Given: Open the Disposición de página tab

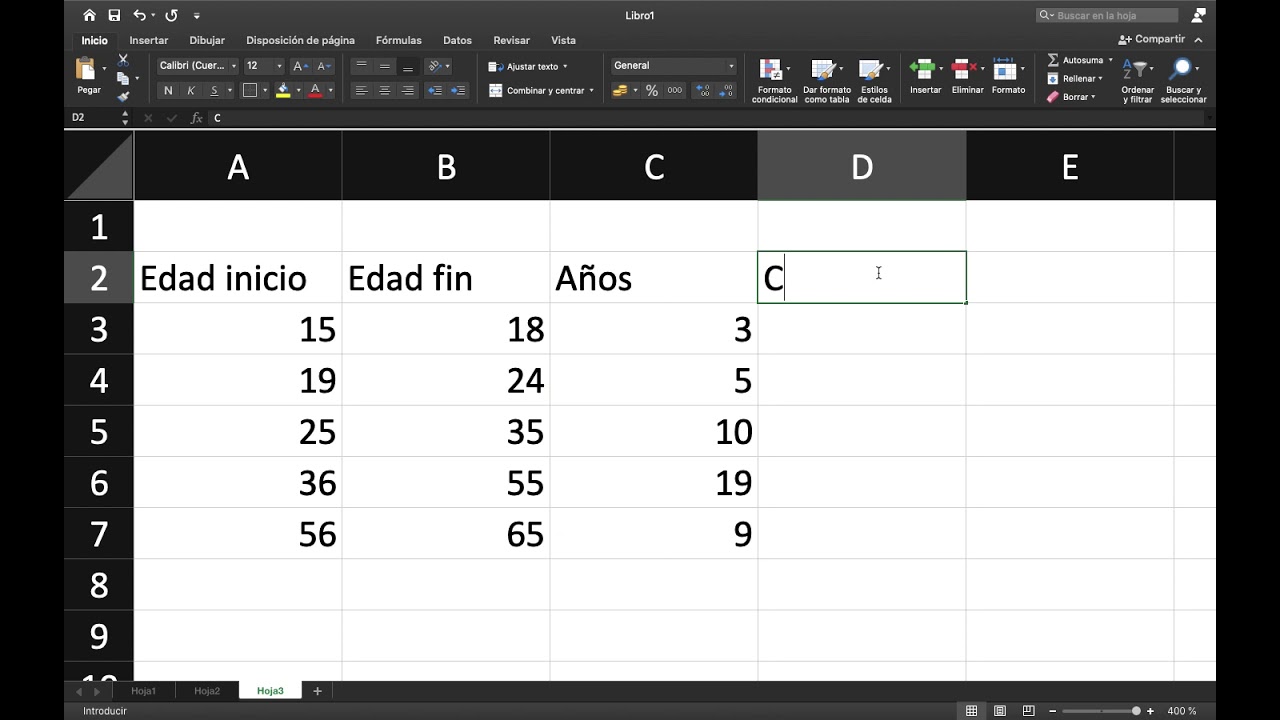Looking at the screenshot, I should tap(300, 41).
